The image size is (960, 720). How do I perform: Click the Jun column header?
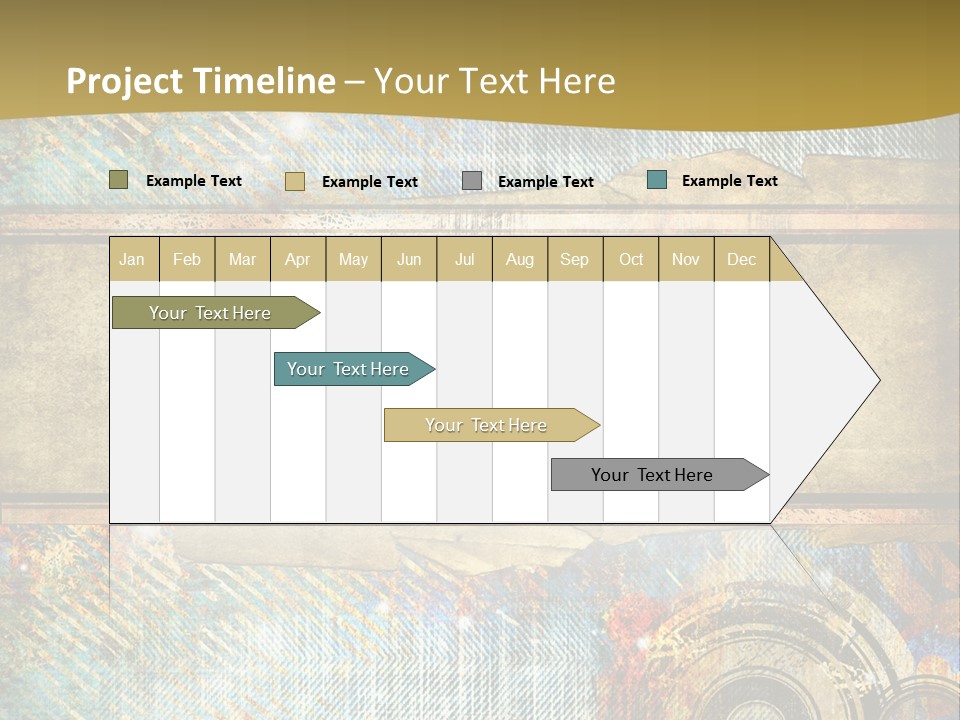click(x=409, y=259)
